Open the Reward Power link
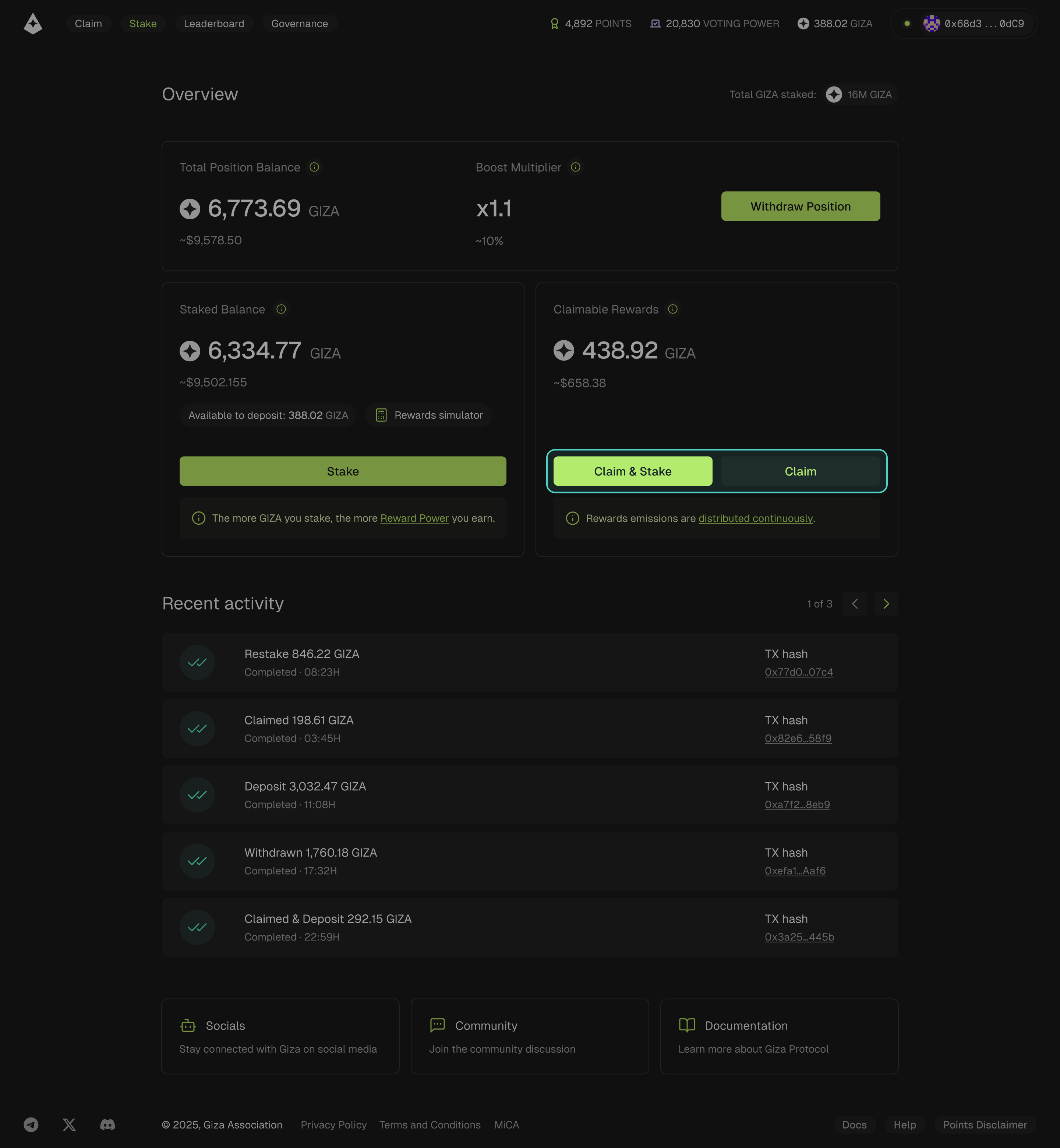 (414, 518)
